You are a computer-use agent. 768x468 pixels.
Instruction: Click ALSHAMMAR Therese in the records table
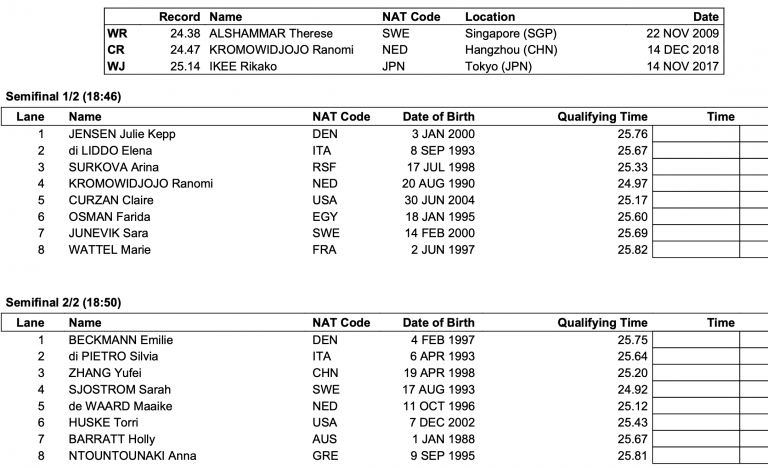tap(267, 33)
